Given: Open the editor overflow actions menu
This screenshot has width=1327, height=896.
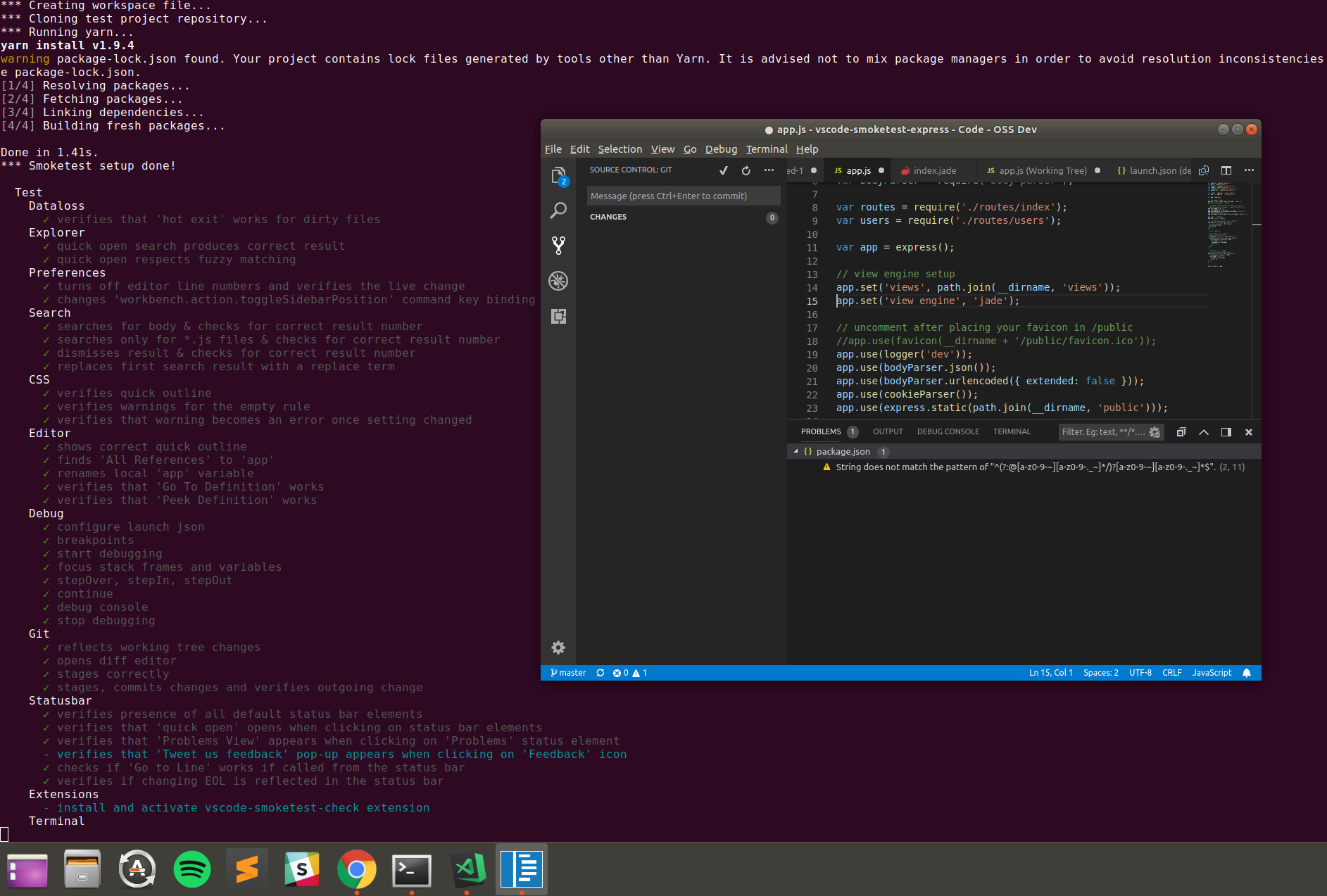Looking at the screenshot, I should pyautogui.click(x=1249, y=170).
